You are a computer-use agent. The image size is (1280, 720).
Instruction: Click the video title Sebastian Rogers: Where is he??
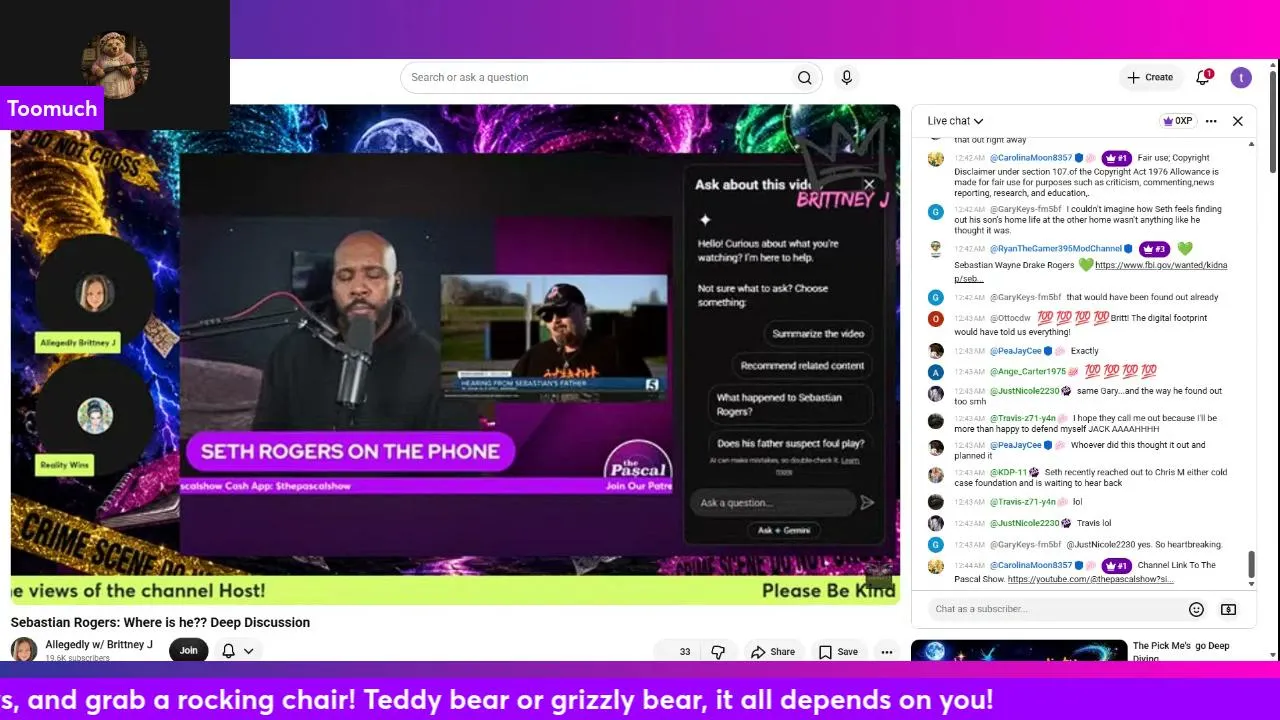coord(160,622)
